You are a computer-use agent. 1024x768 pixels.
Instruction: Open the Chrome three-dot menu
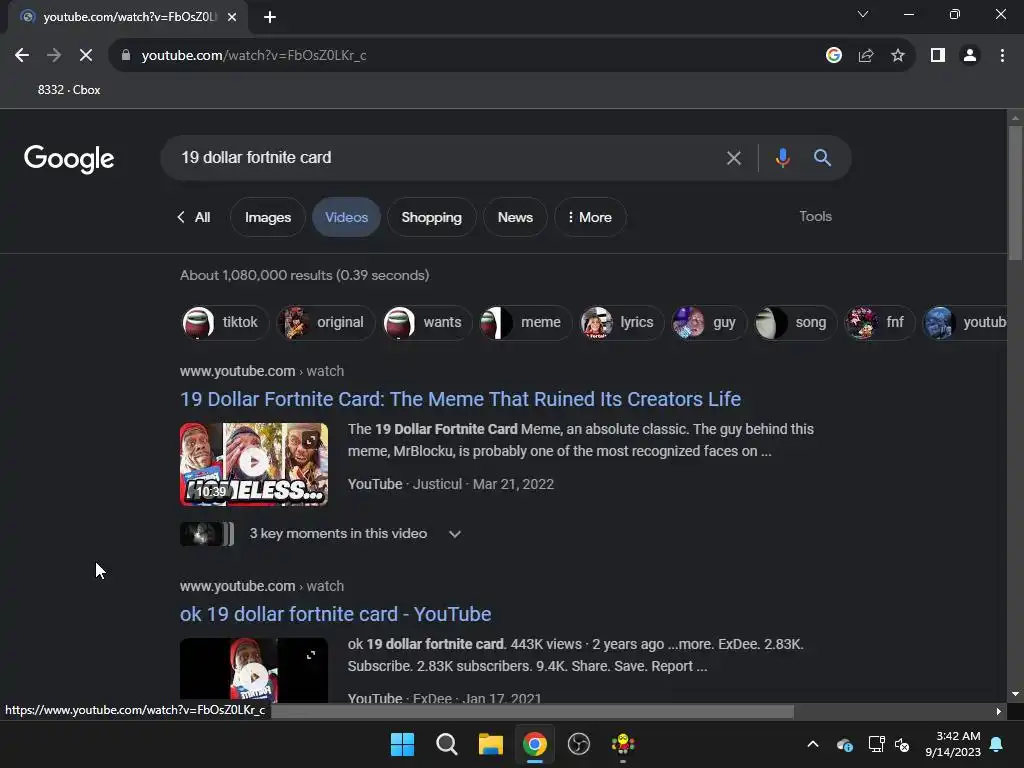coord(1002,56)
